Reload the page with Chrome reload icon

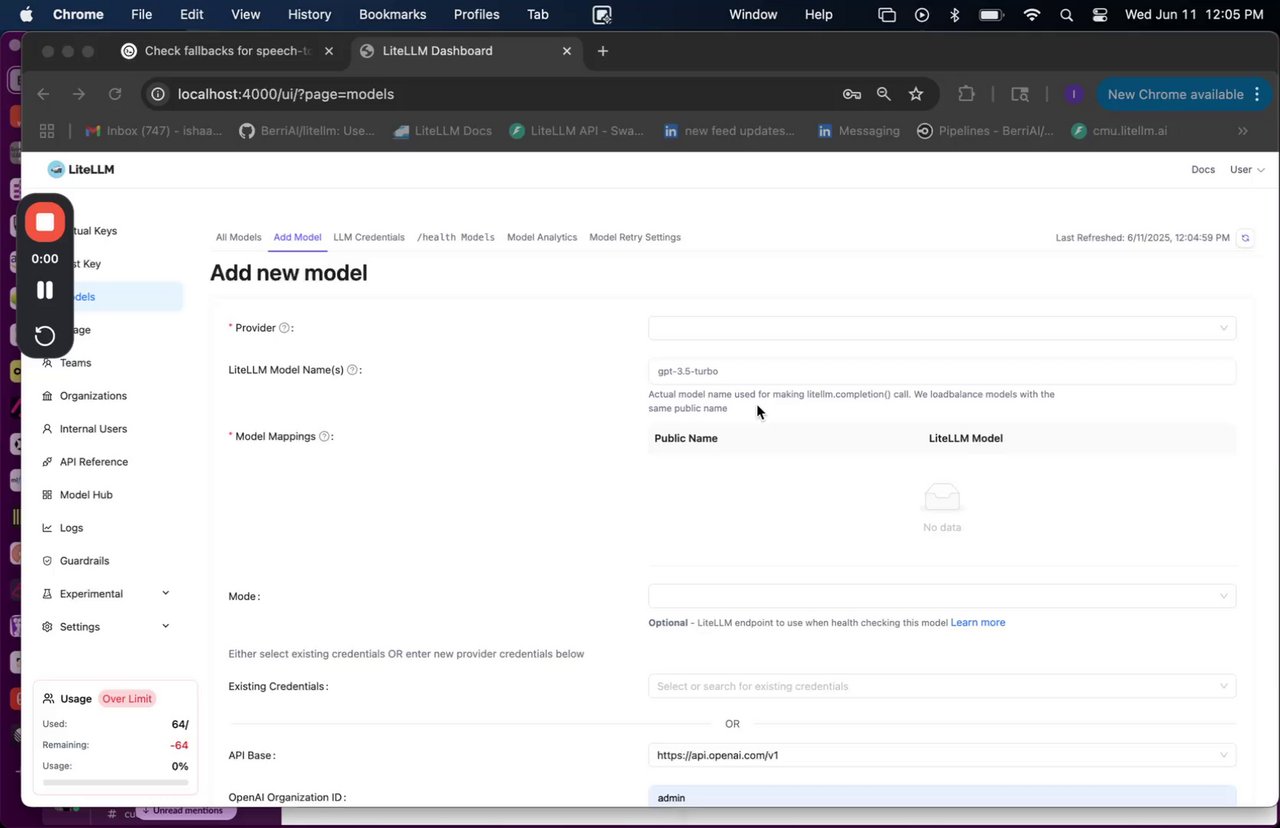click(115, 94)
